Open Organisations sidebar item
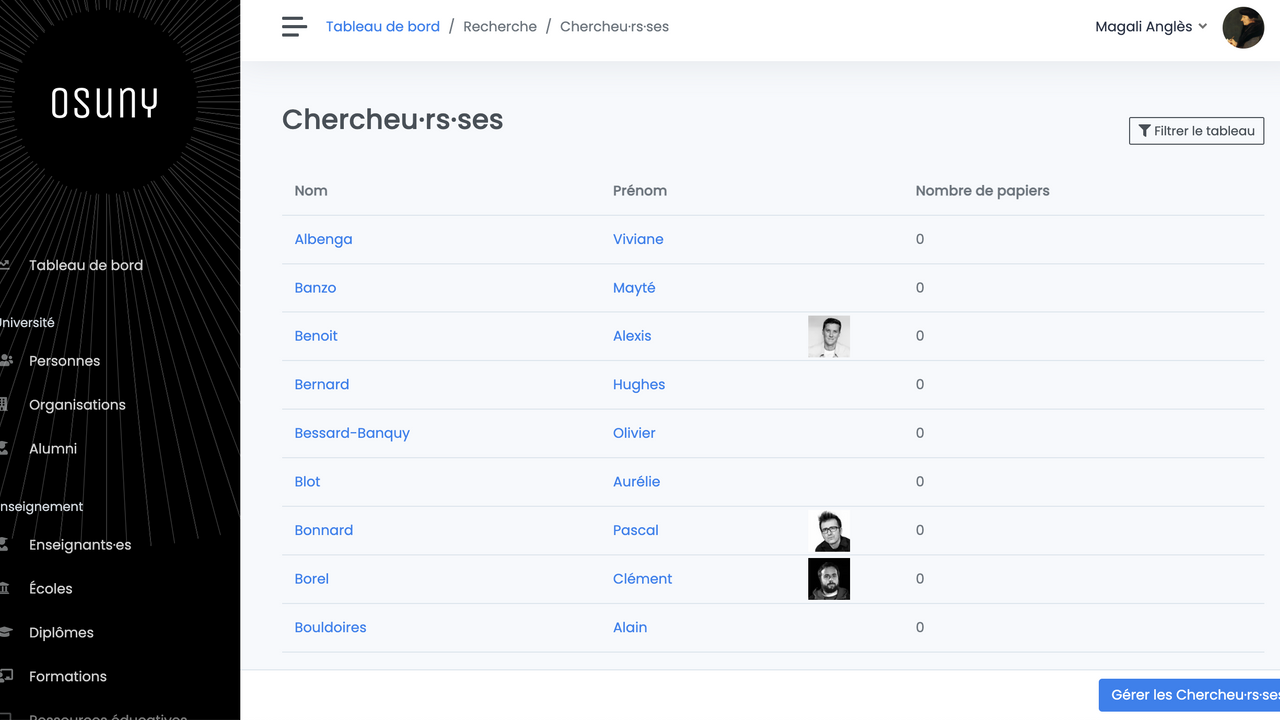This screenshot has height=720, width=1280. [77, 405]
